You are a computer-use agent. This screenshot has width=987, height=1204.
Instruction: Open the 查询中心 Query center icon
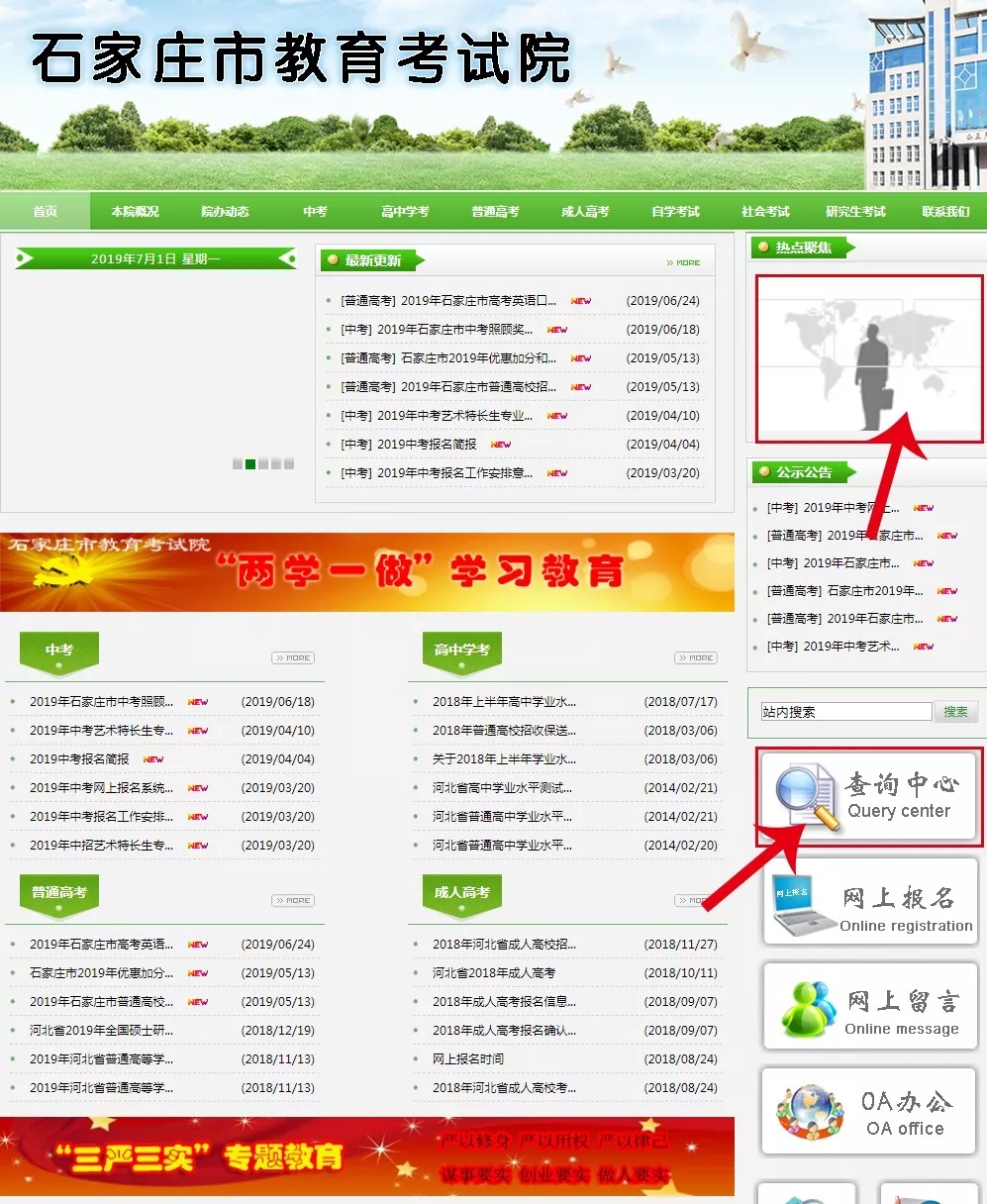pos(869,797)
